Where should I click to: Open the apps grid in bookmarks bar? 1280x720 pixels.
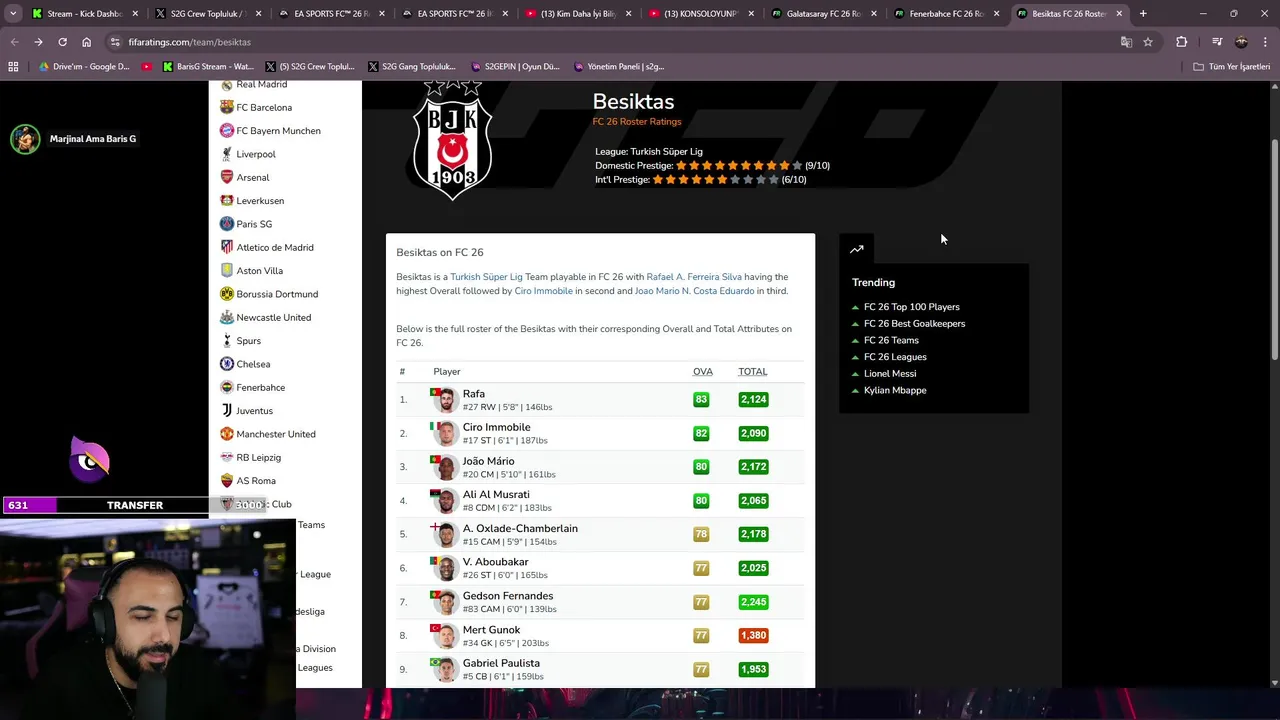13,67
